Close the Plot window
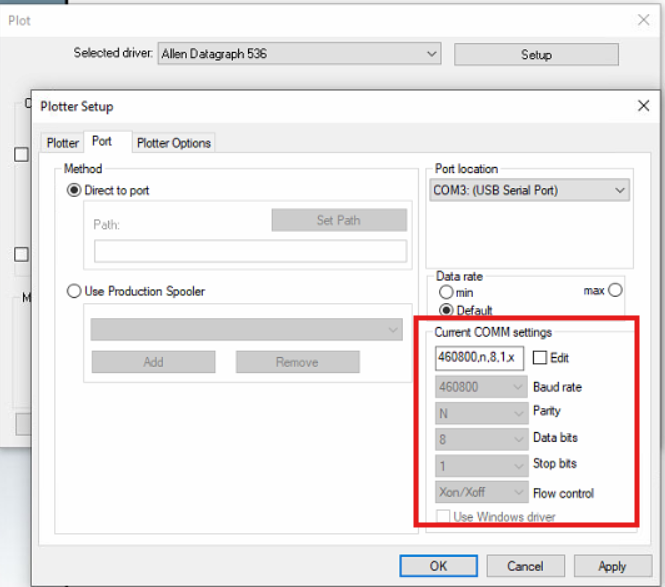665x587 pixels. pos(643,20)
